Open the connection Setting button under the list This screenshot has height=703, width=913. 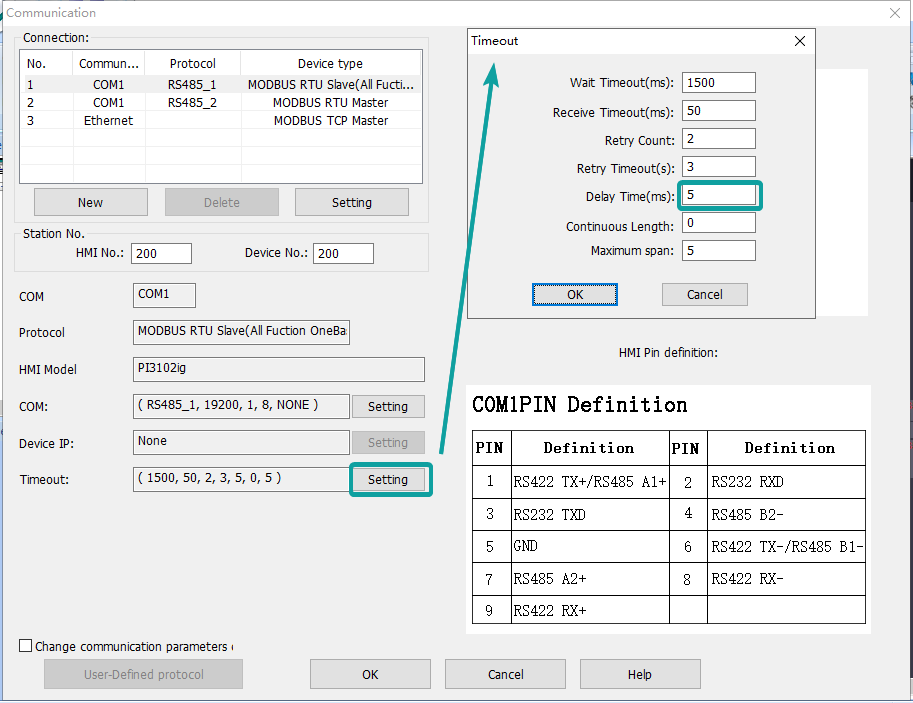tap(352, 202)
